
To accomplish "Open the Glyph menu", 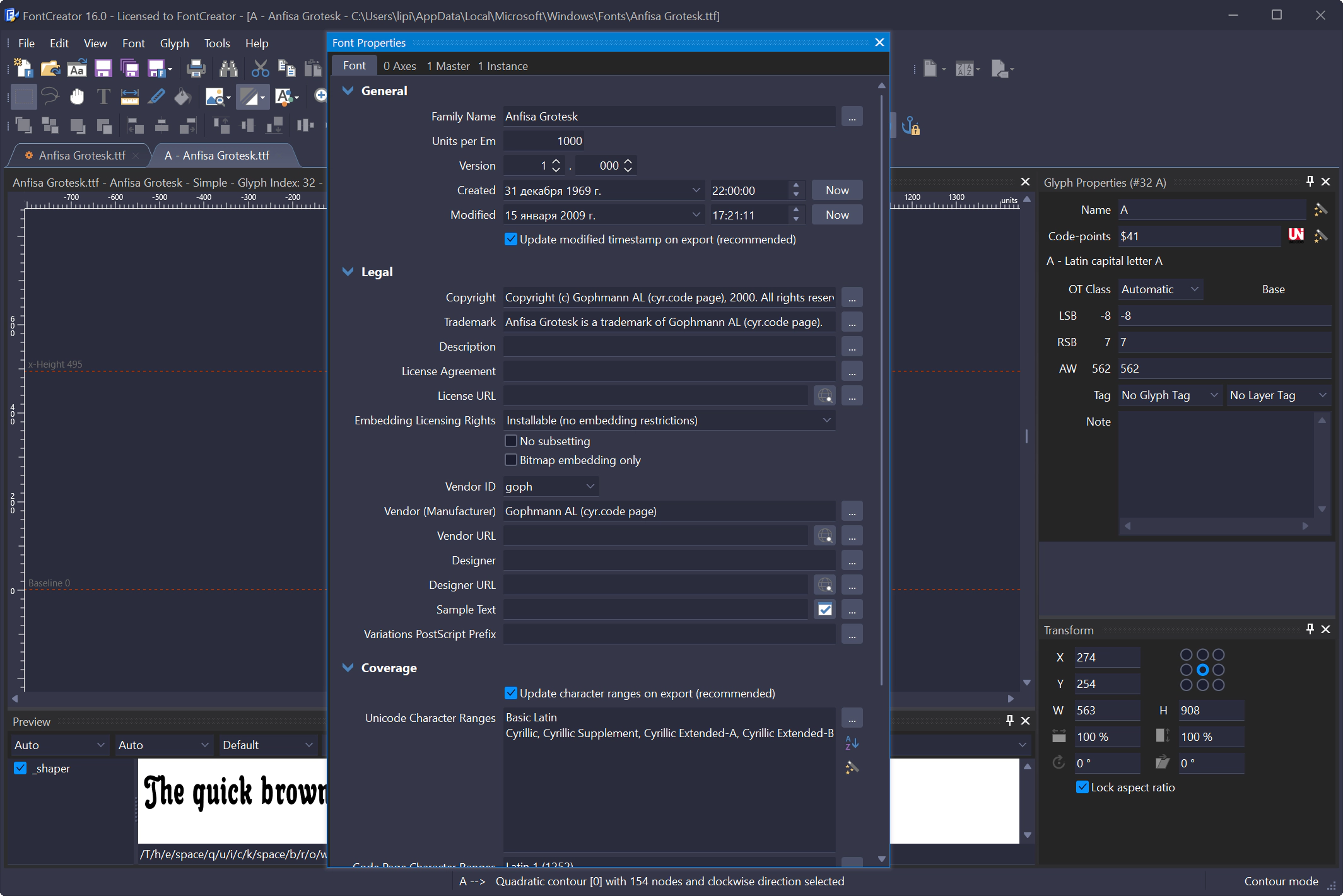I will point(174,43).
